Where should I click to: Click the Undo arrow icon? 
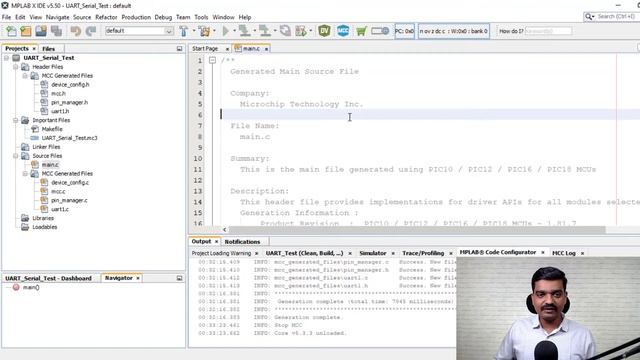coord(76,31)
